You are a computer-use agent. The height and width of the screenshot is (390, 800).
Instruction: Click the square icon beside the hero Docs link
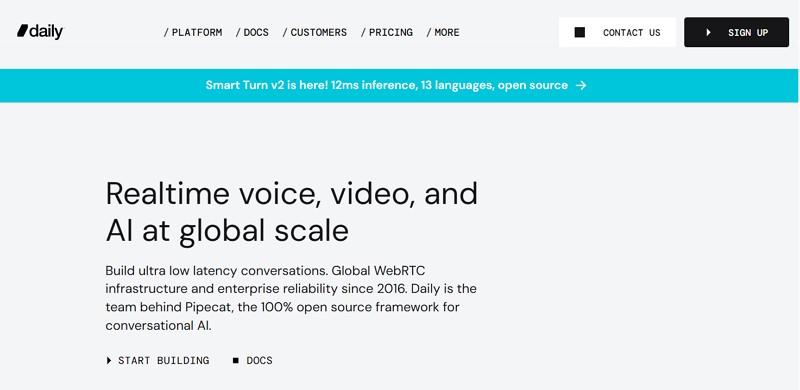[x=236, y=360]
